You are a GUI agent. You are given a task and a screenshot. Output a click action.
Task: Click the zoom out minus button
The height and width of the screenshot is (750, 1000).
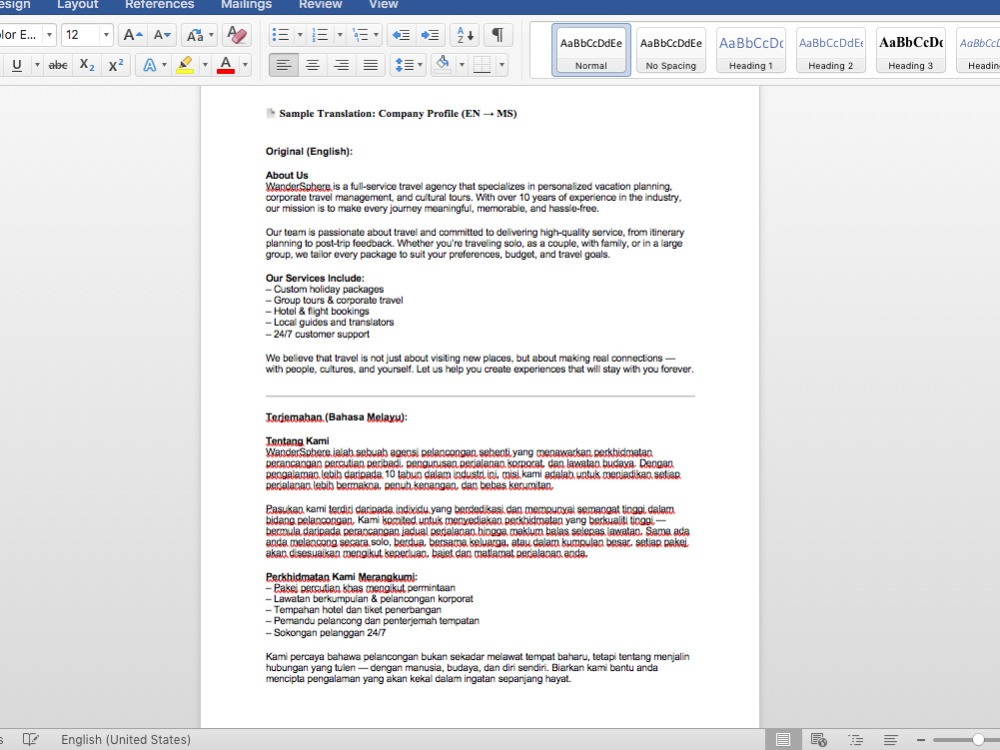coord(921,740)
